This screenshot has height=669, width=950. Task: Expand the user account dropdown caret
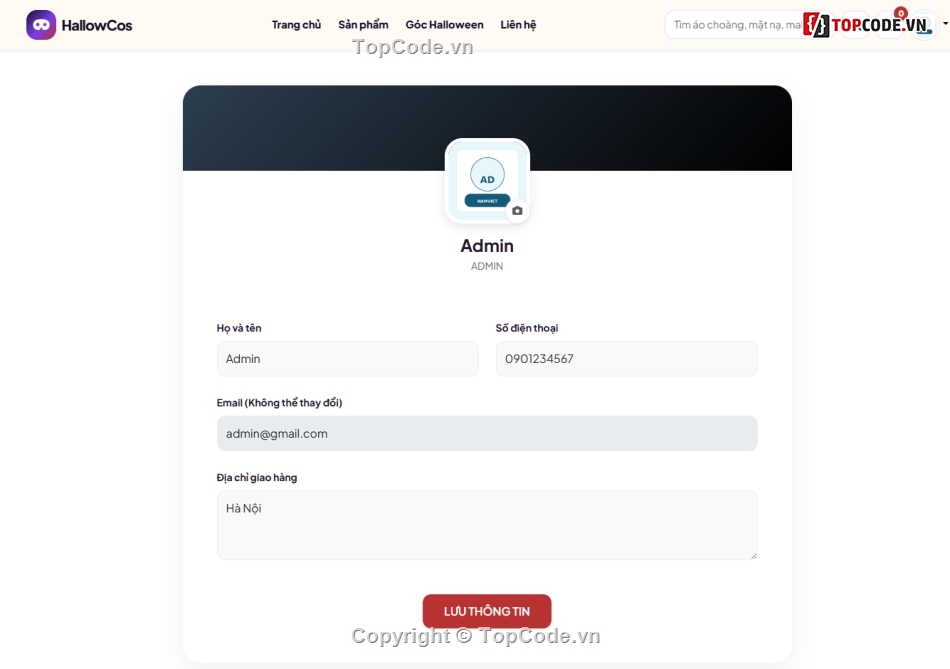(945, 24)
